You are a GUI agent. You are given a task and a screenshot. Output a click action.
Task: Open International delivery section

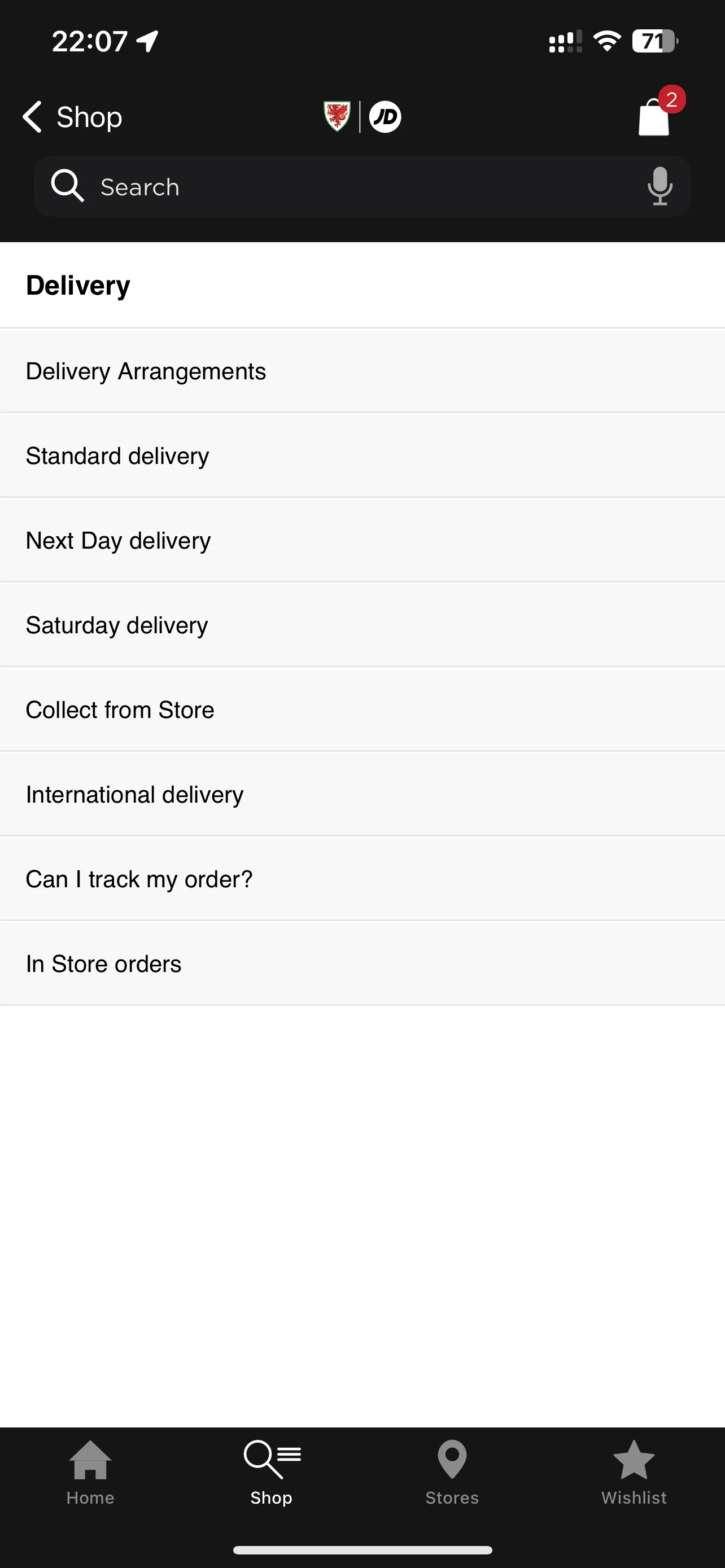(x=362, y=794)
